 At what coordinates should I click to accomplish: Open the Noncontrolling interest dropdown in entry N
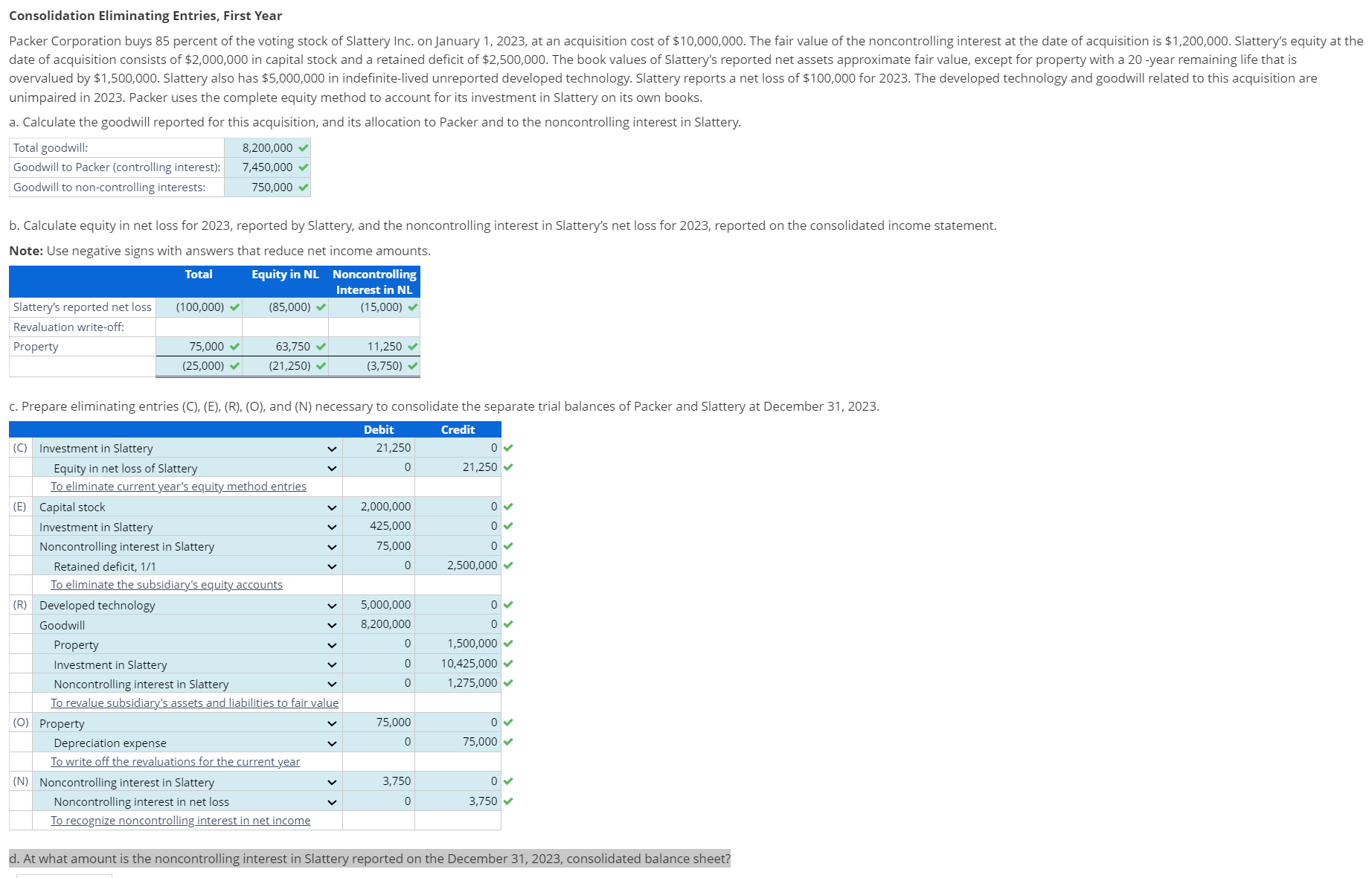click(331, 781)
